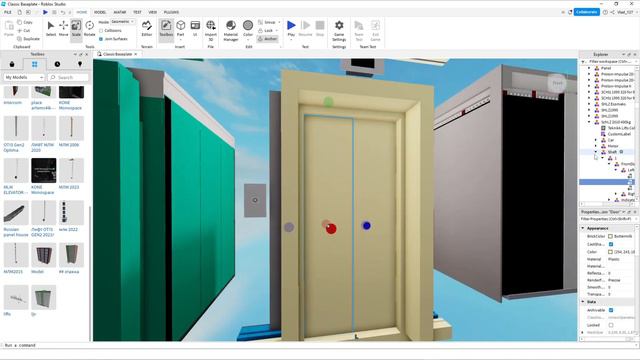
Task: Select the Russian panel house model
Action: coord(16,212)
